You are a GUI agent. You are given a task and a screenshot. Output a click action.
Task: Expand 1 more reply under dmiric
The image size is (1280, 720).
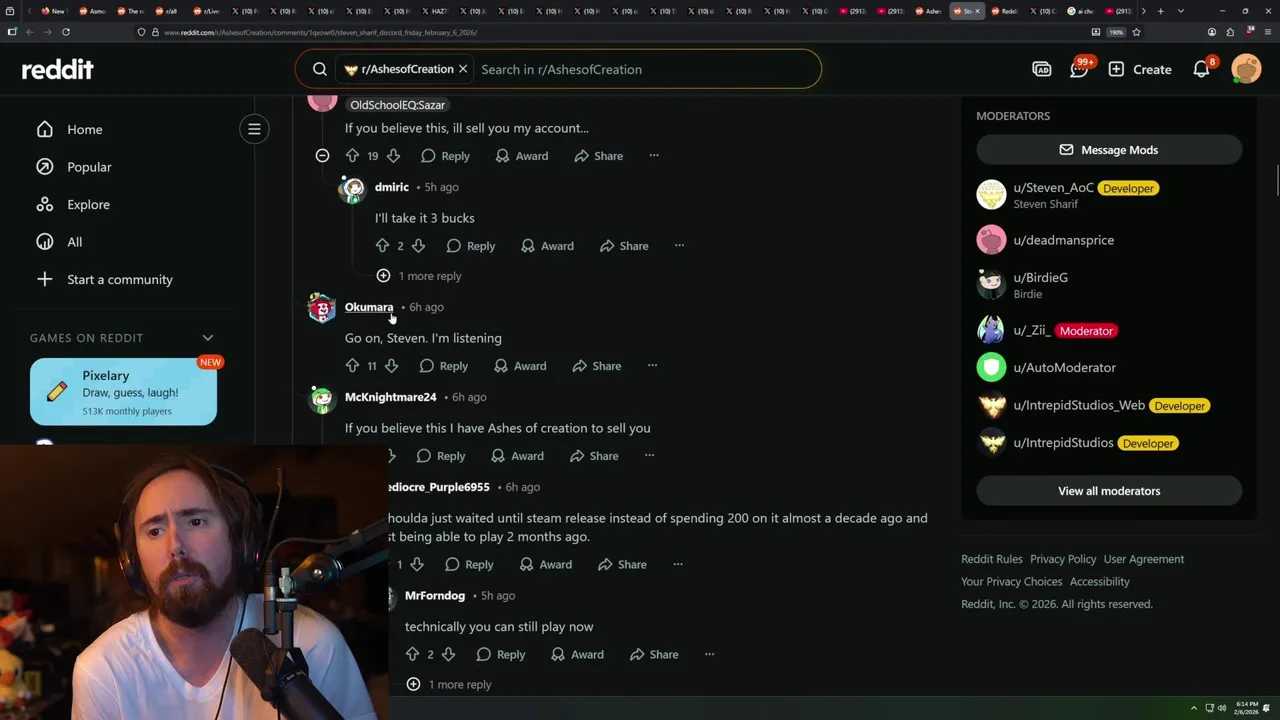tap(419, 276)
